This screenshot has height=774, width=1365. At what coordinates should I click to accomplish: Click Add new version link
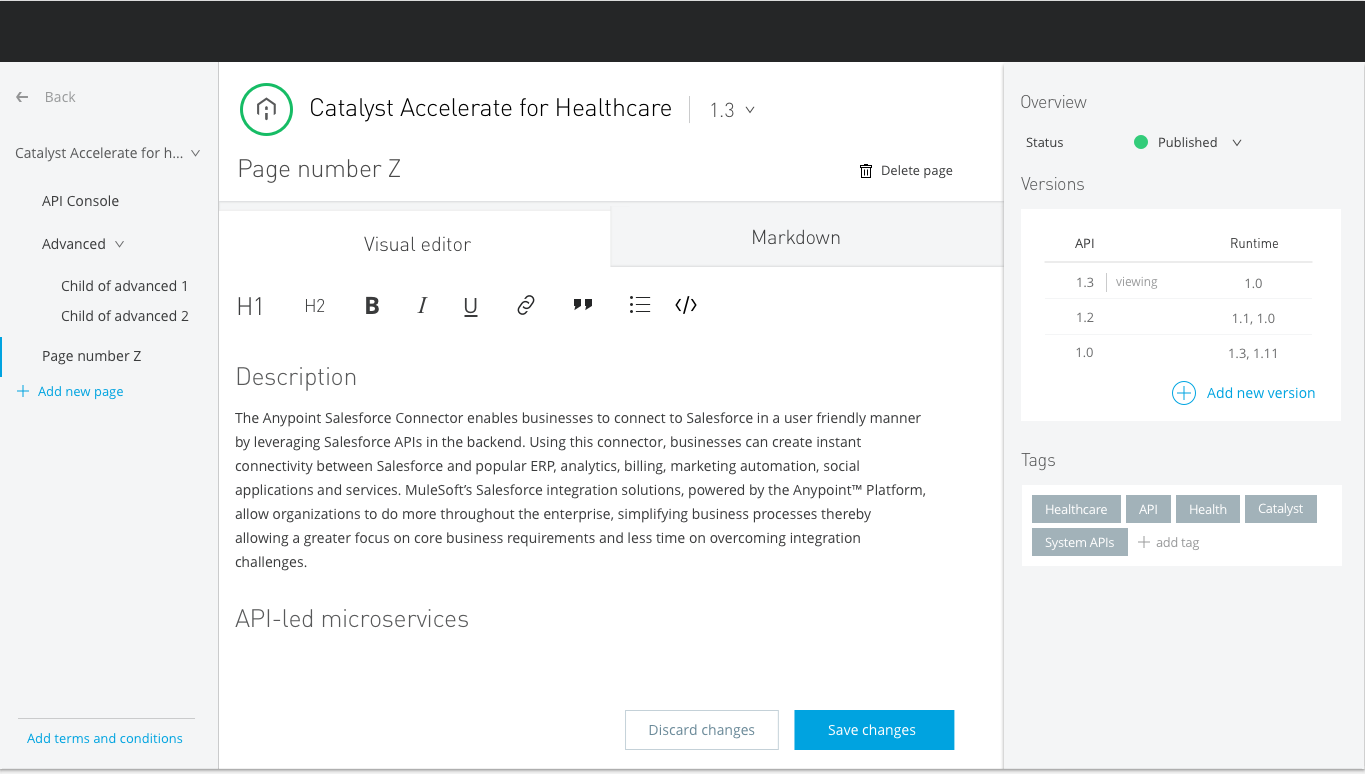[x=1261, y=393]
